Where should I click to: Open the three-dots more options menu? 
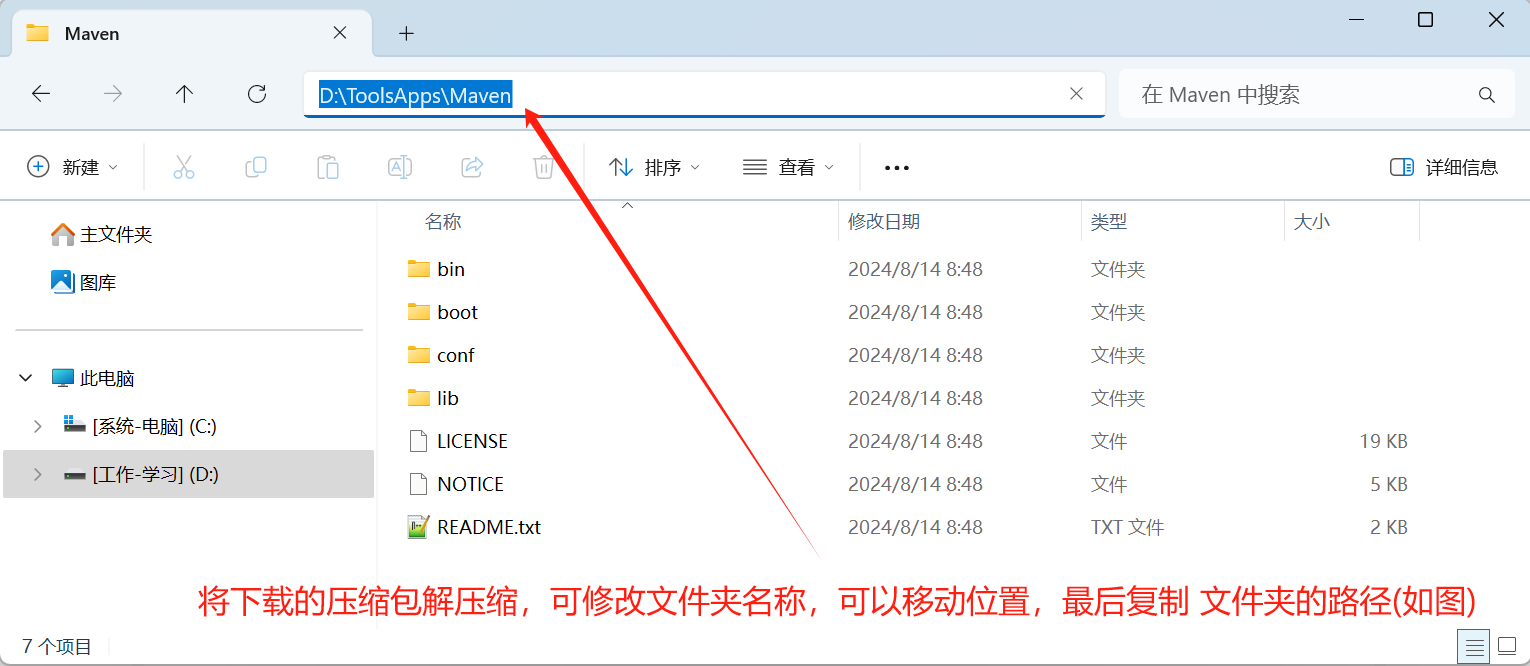897,168
